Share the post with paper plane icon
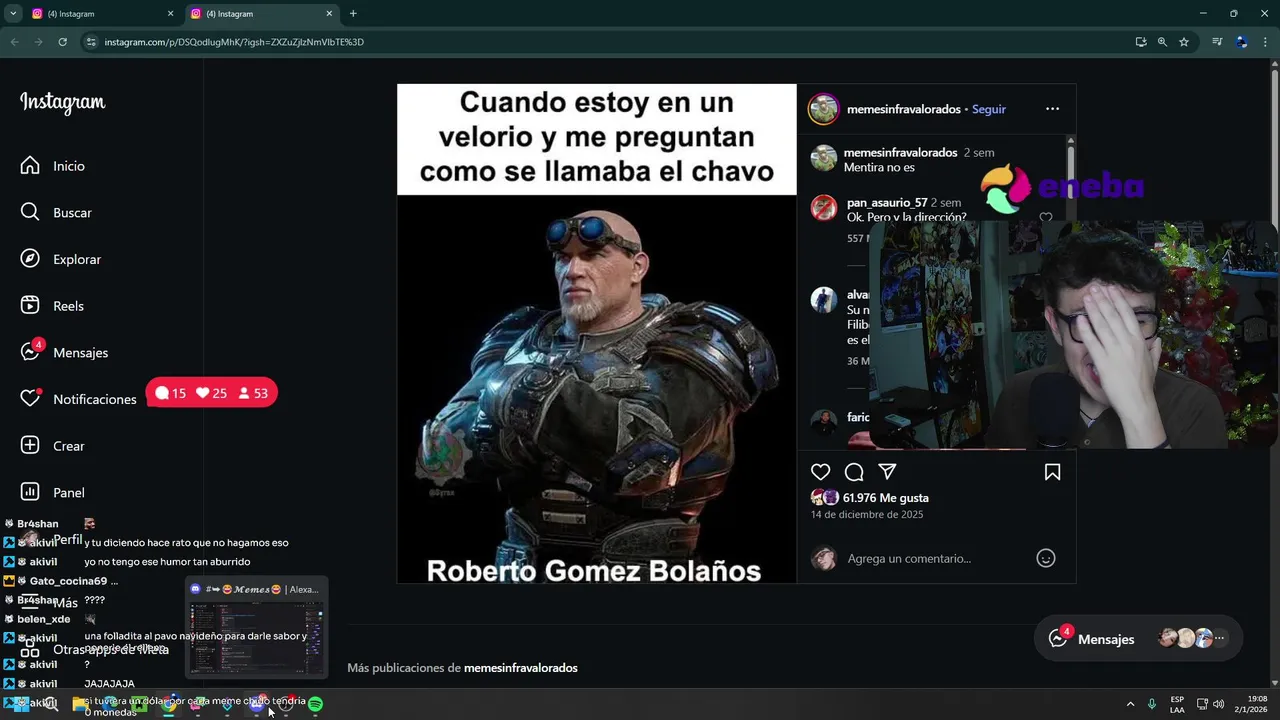 tap(887, 472)
